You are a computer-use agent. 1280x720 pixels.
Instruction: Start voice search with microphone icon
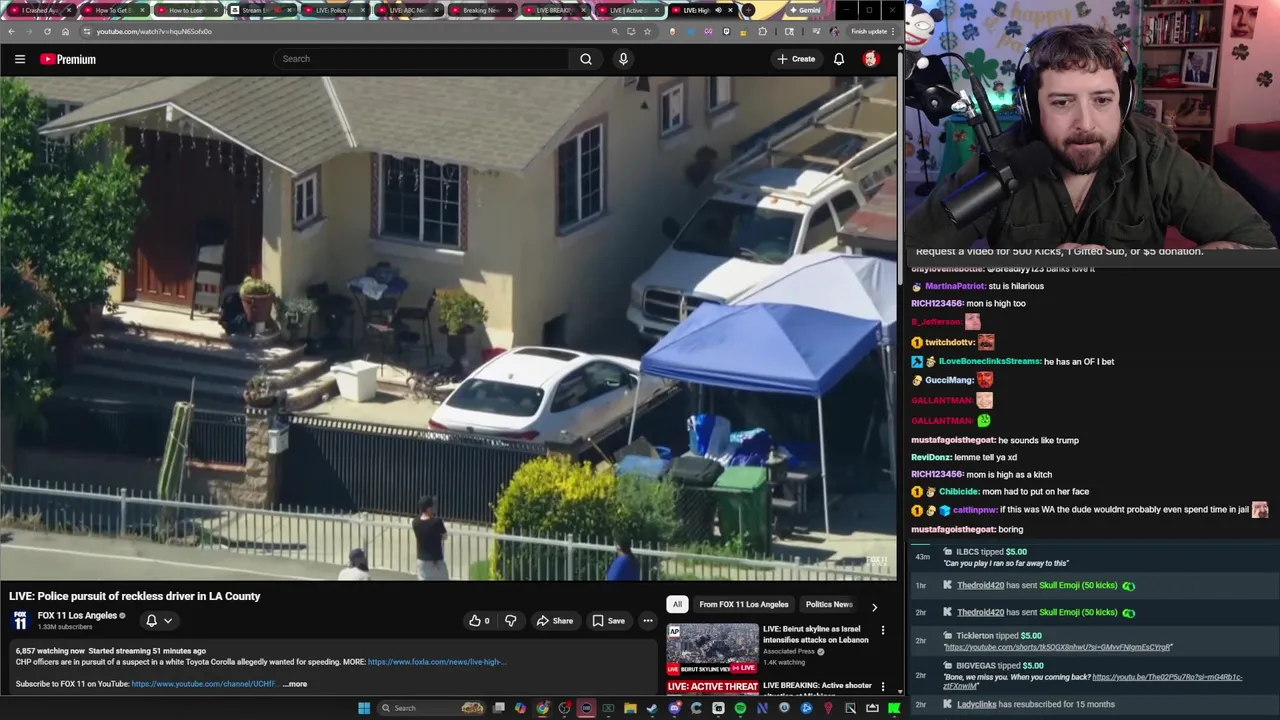pyautogui.click(x=623, y=59)
